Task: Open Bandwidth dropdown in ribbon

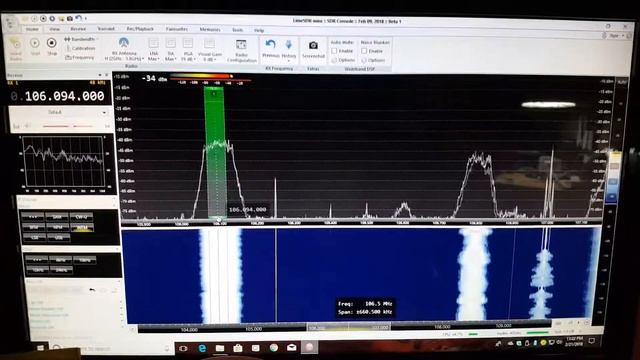Action: (81, 39)
